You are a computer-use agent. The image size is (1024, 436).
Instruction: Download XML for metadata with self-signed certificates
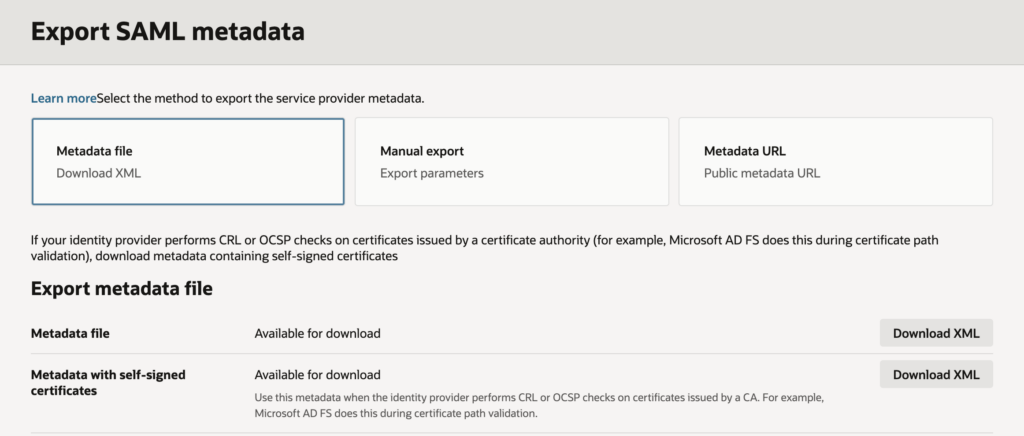(935, 375)
